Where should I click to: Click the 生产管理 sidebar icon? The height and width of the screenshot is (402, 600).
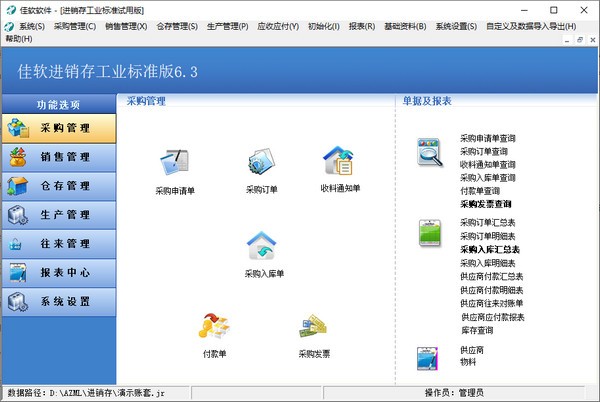[x=18, y=215]
